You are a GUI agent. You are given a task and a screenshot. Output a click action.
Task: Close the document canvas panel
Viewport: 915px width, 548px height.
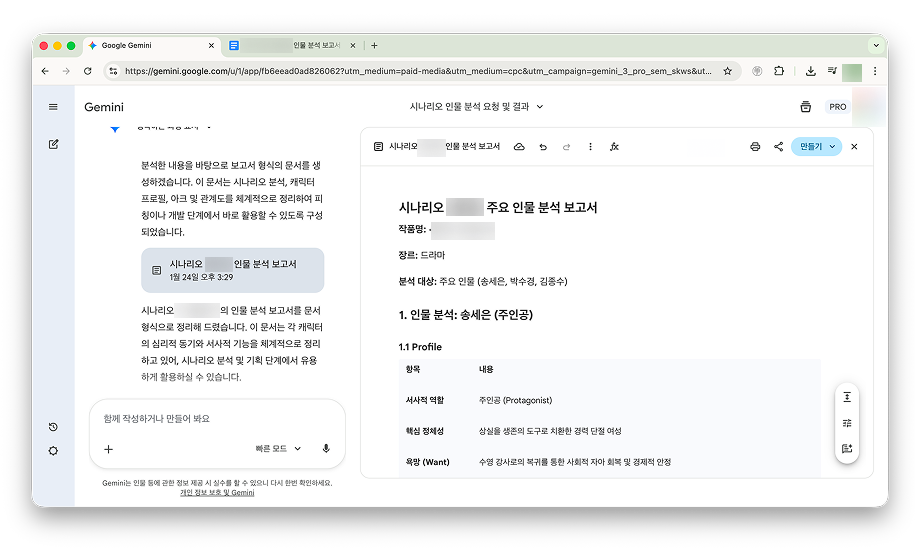coord(854,146)
